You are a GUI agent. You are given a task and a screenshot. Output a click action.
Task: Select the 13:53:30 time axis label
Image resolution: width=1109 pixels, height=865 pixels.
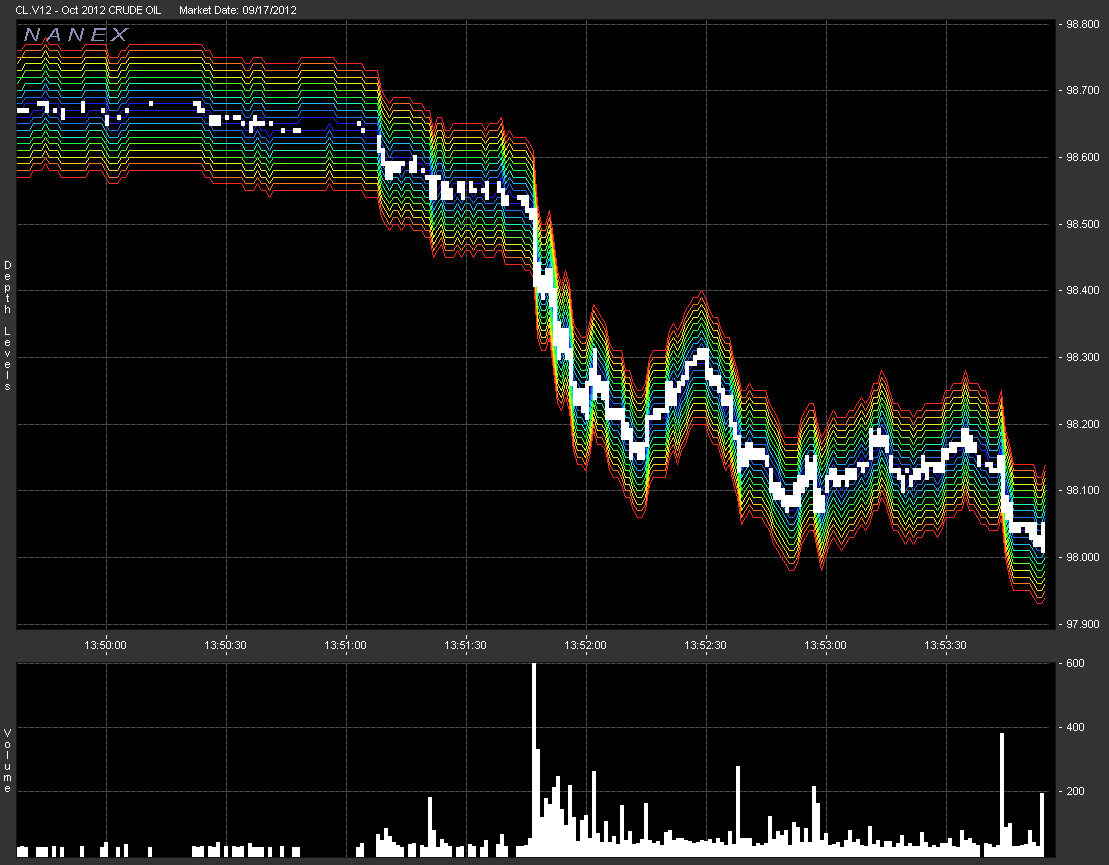(946, 646)
